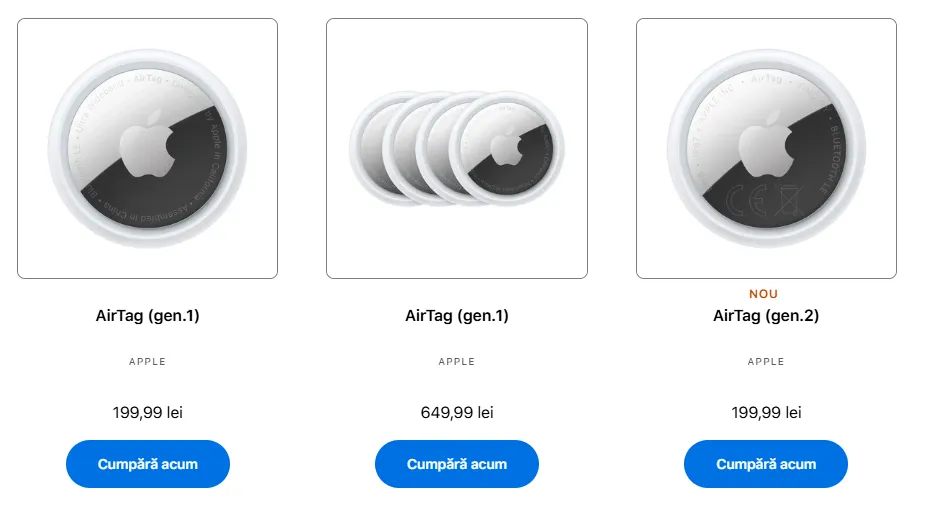The height and width of the screenshot is (512, 931).
Task: Click the APPLE brand label under AirTag (gen.2)
Action: [x=766, y=362]
